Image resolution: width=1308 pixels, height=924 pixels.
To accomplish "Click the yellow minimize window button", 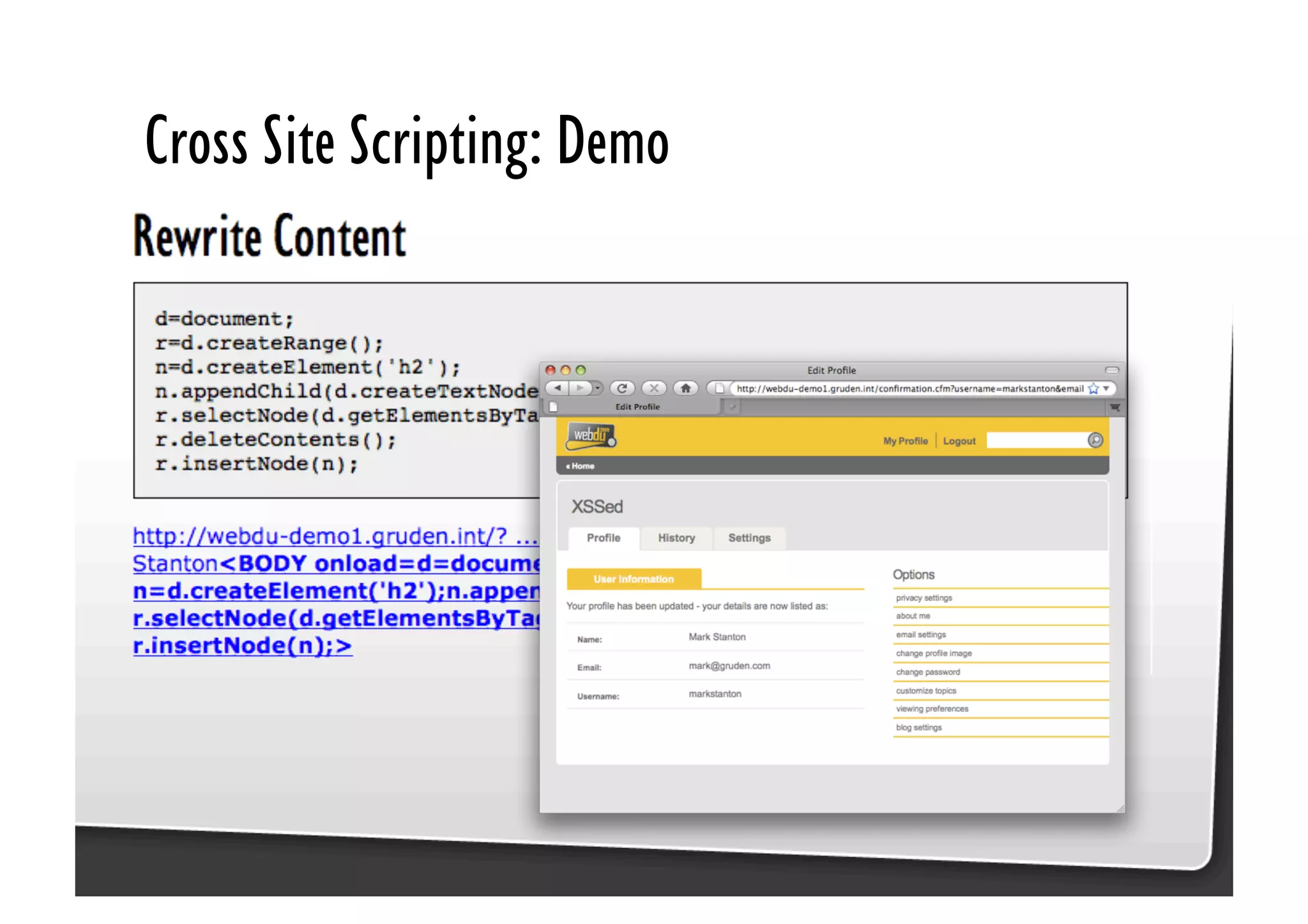I will pos(565,370).
